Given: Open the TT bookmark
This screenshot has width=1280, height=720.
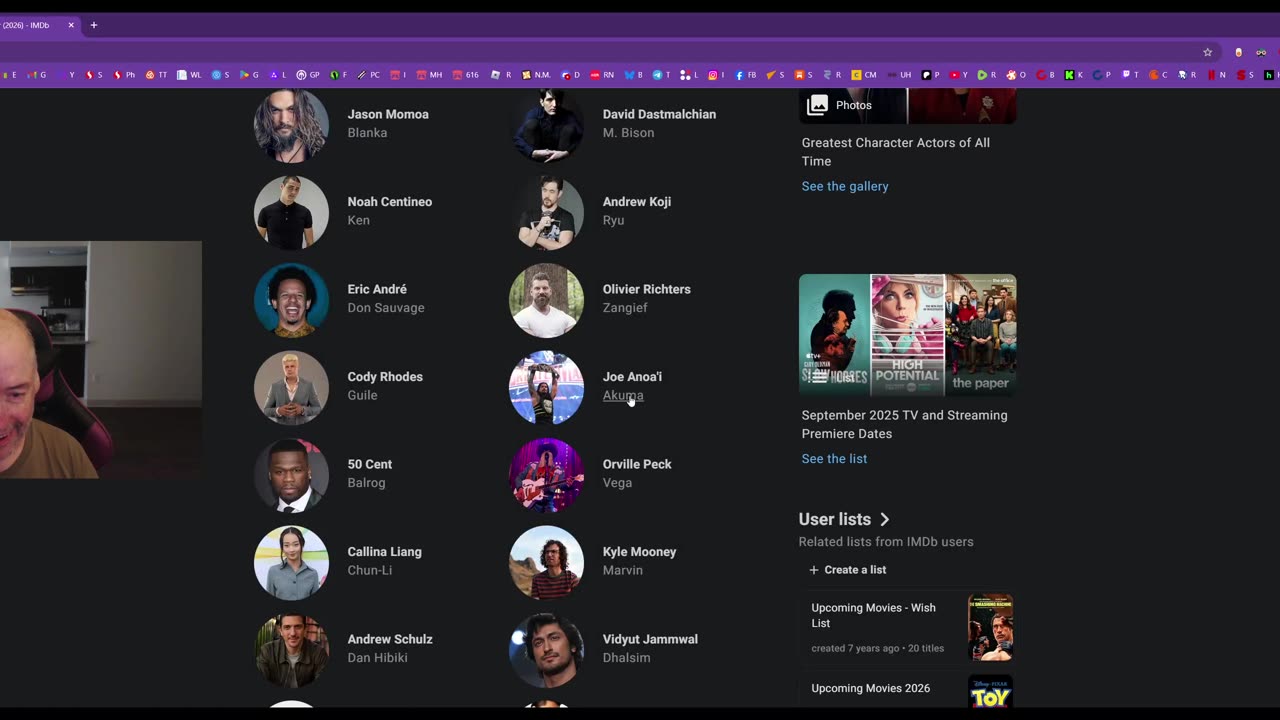Looking at the screenshot, I should click(156, 75).
